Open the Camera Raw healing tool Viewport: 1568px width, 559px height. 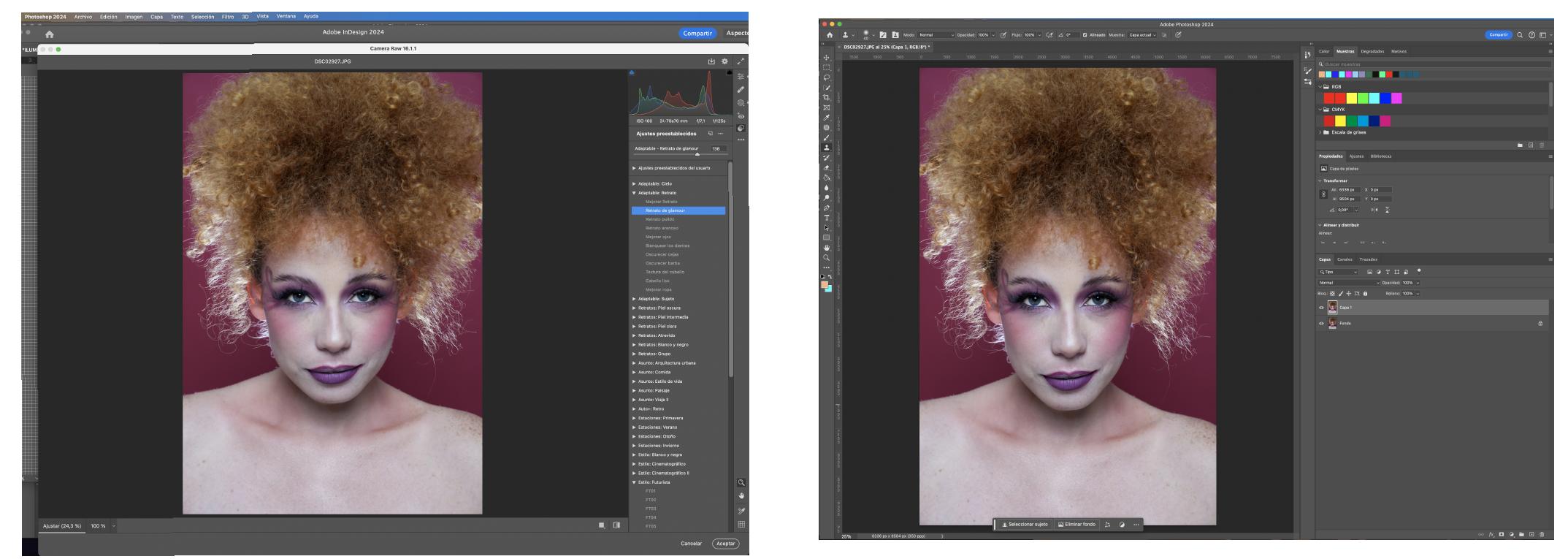click(x=741, y=90)
